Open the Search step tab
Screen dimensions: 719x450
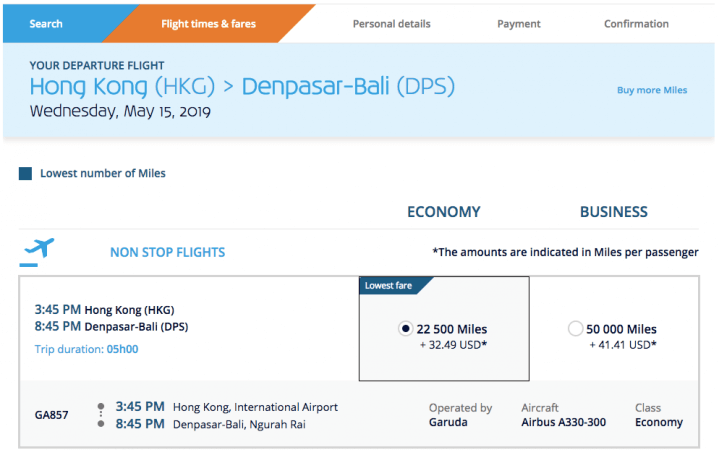(46, 24)
